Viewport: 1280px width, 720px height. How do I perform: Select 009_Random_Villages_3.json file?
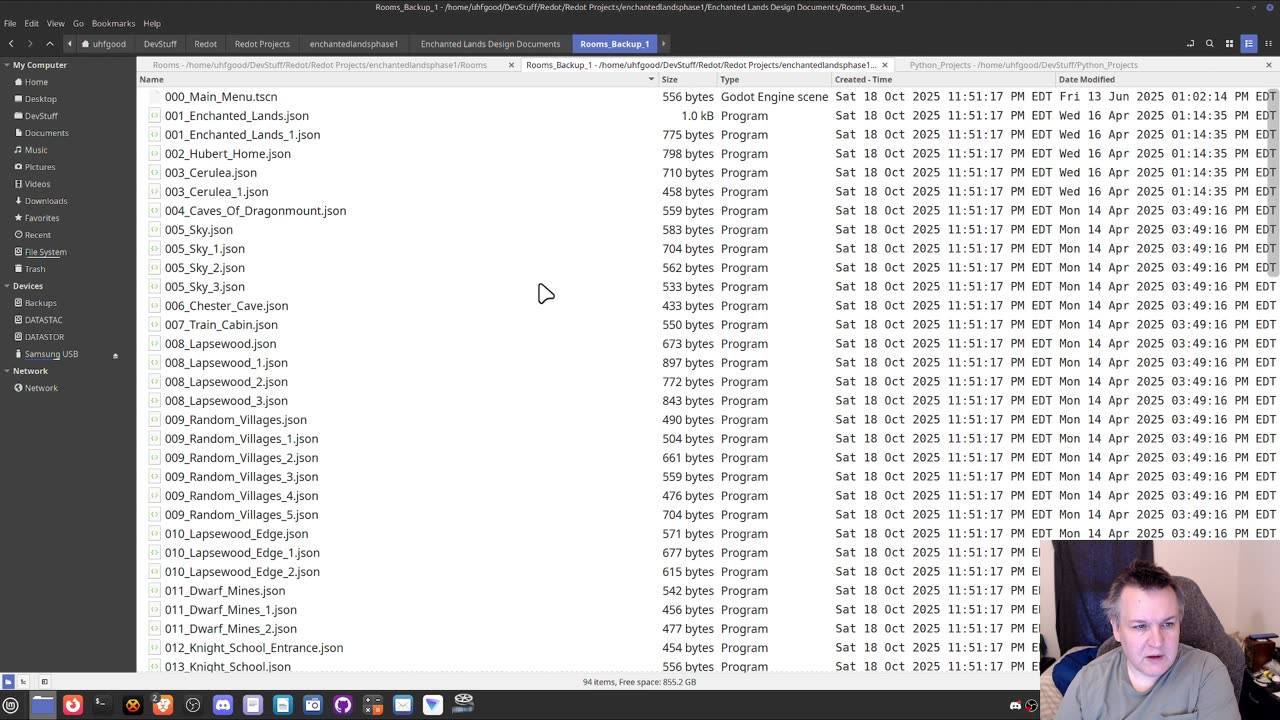[x=241, y=477]
